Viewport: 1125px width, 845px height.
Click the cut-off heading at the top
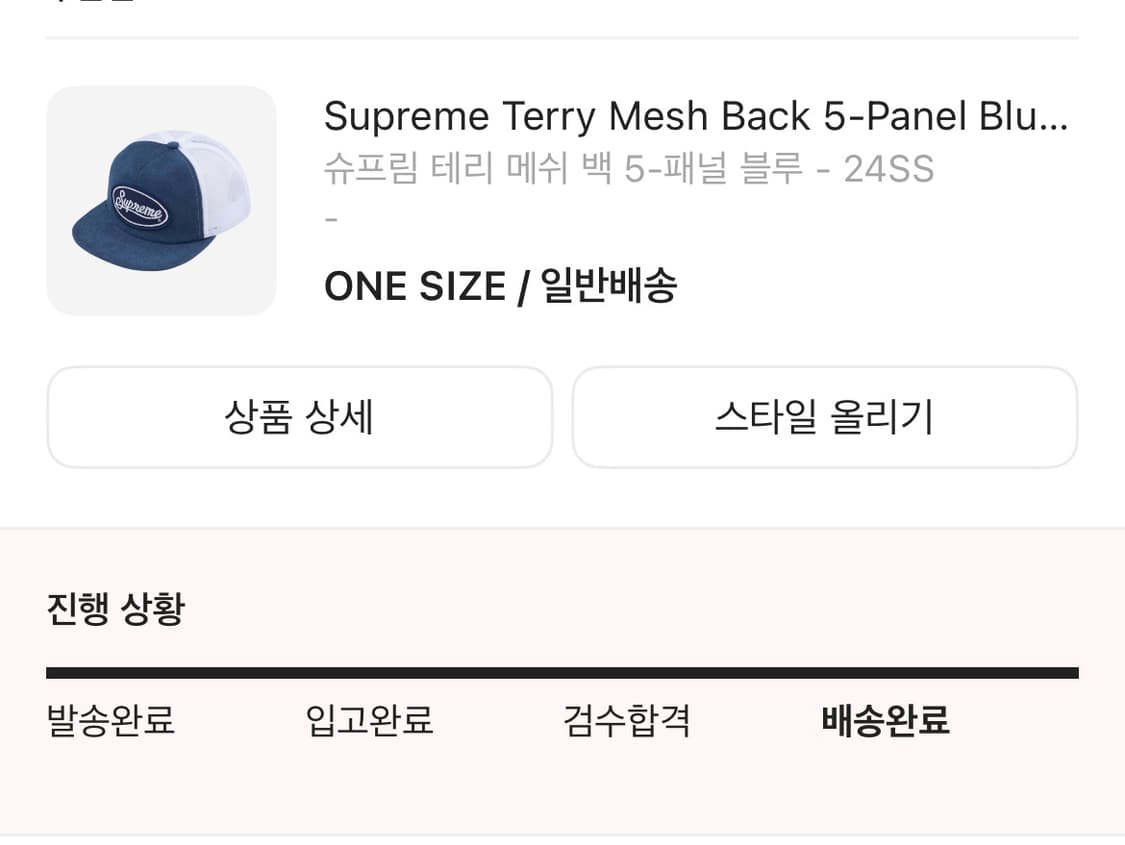[92, 4]
